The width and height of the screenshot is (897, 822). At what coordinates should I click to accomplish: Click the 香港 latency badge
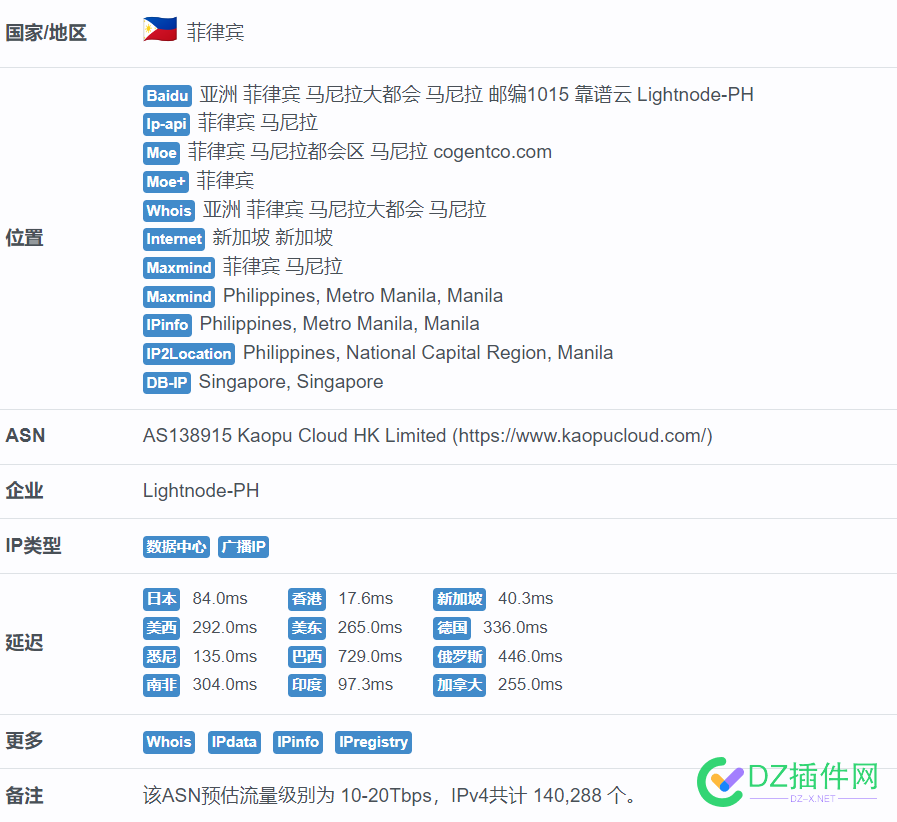[307, 599]
